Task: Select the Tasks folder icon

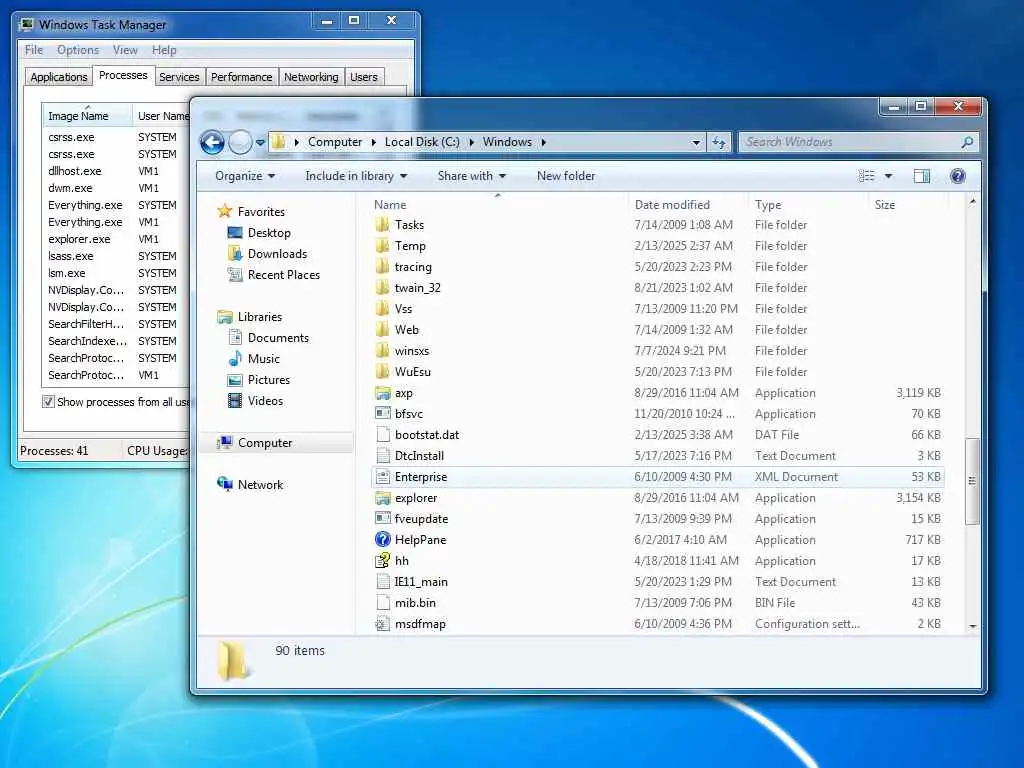Action: coord(383,225)
